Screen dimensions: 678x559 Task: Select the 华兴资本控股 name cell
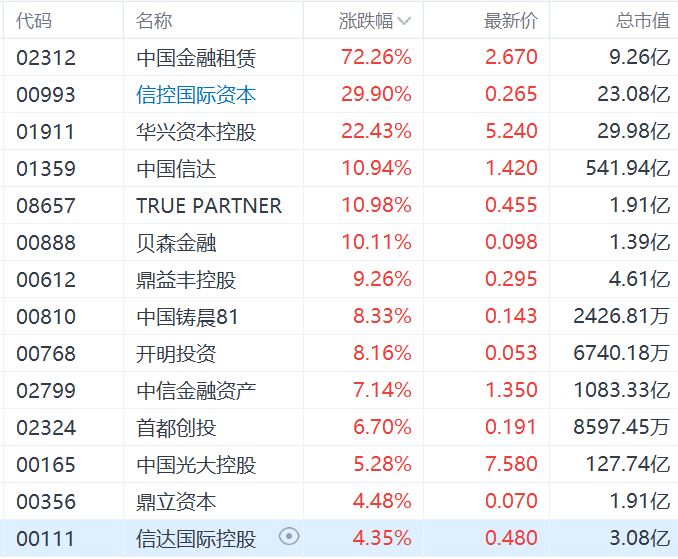pyautogui.click(x=196, y=132)
